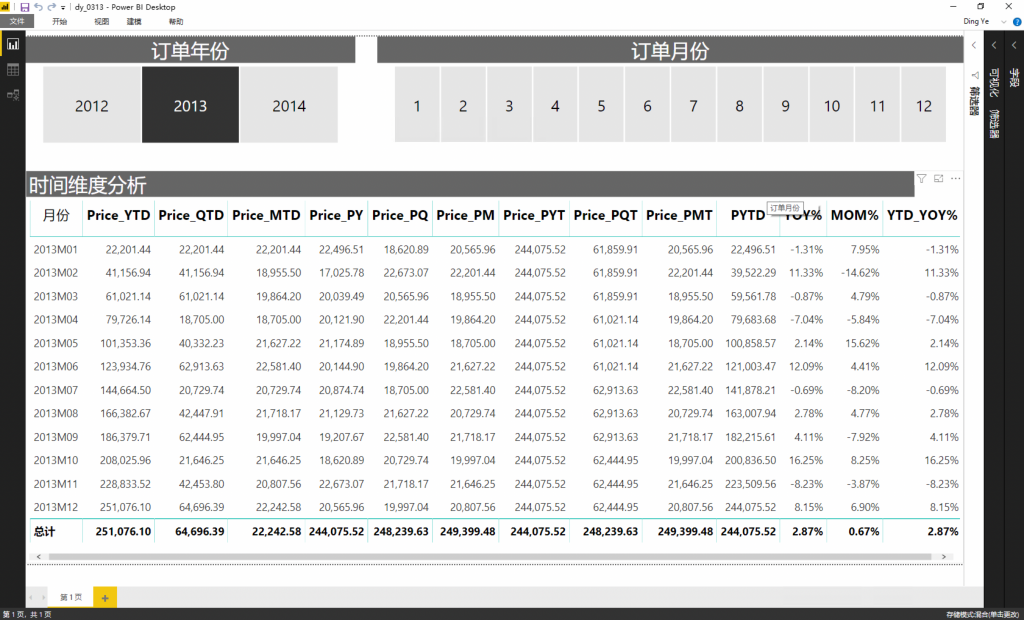
Task: Open the Model relationships view icon
Action: (x=13, y=95)
